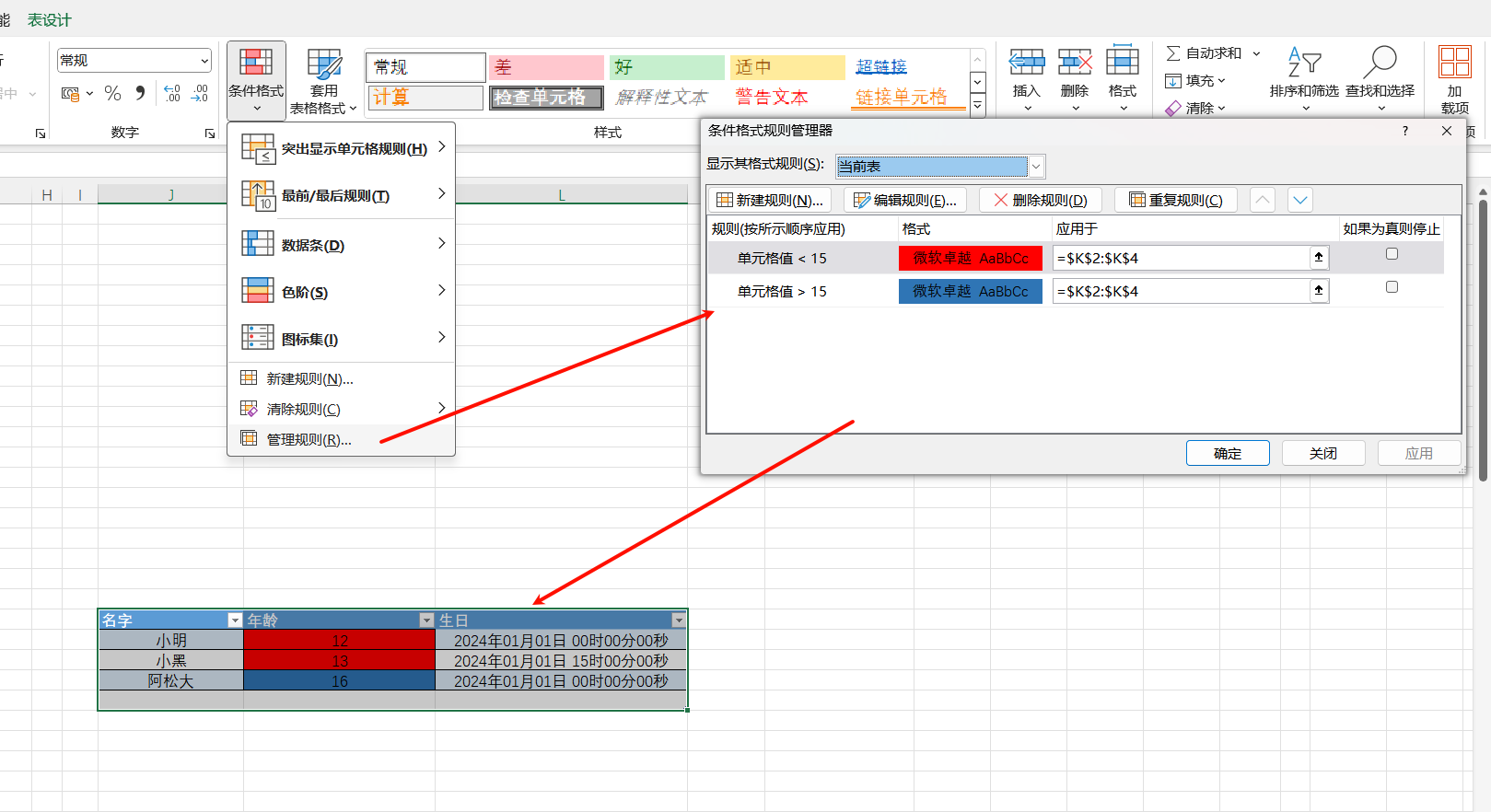Check stop-if-true for rule 单元格值 < 15
This screenshot has height=812, width=1491.
pyautogui.click(x=1392, y=254)
